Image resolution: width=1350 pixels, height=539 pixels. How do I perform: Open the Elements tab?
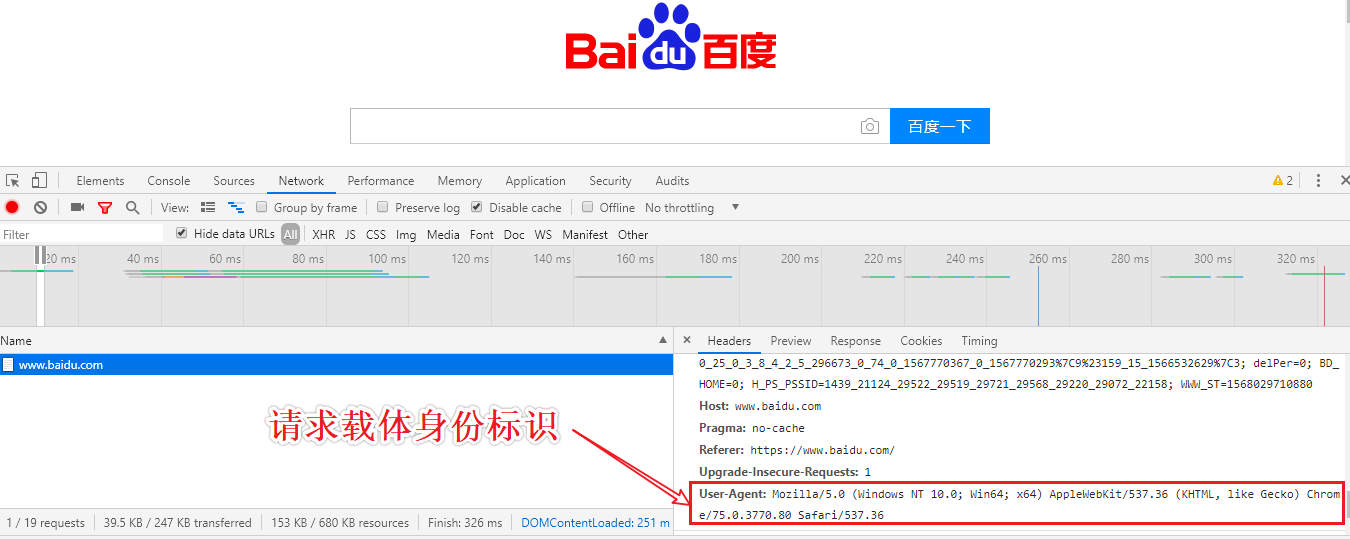100,181
